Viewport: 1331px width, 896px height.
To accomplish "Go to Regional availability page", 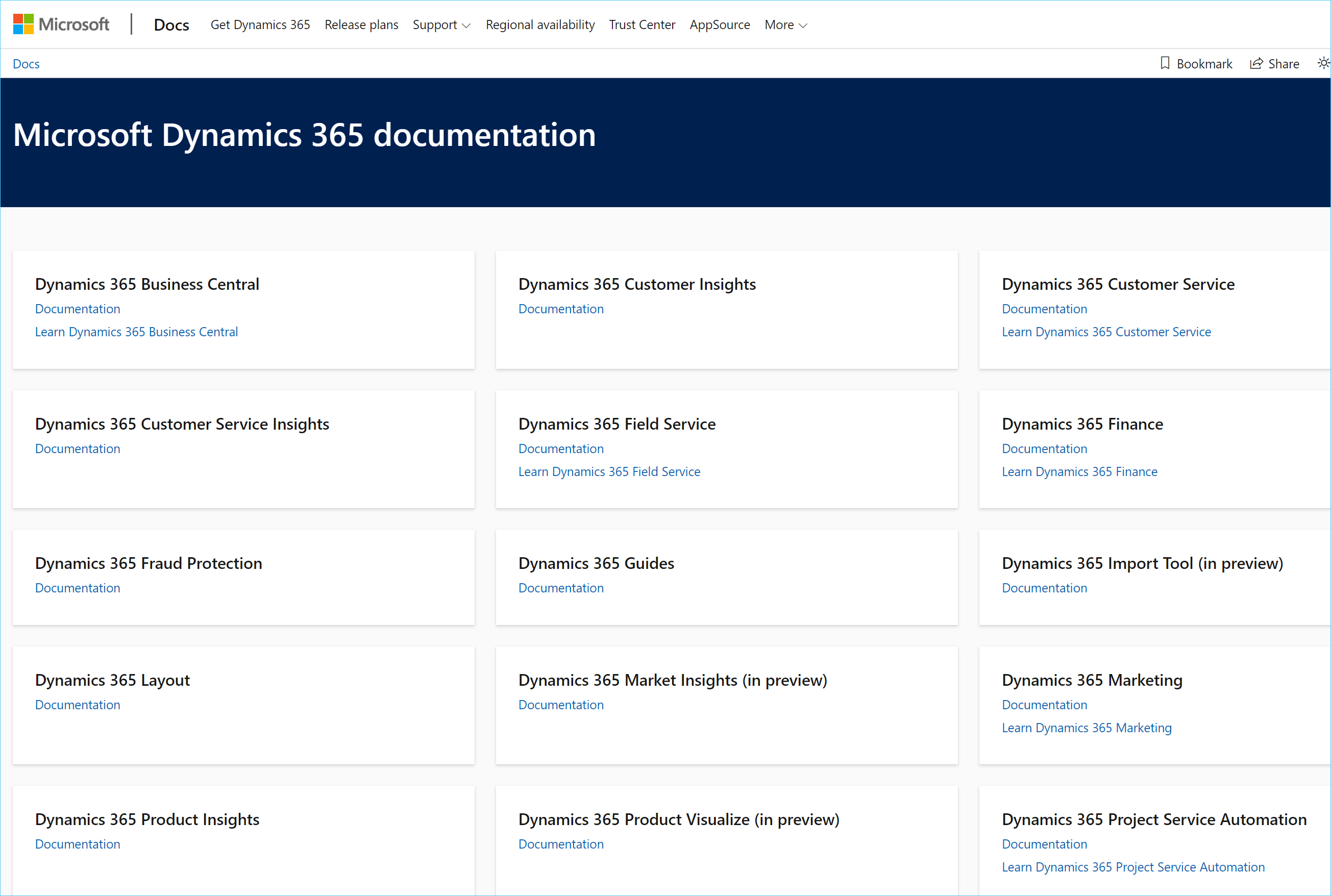I will (x=540, y=25).
